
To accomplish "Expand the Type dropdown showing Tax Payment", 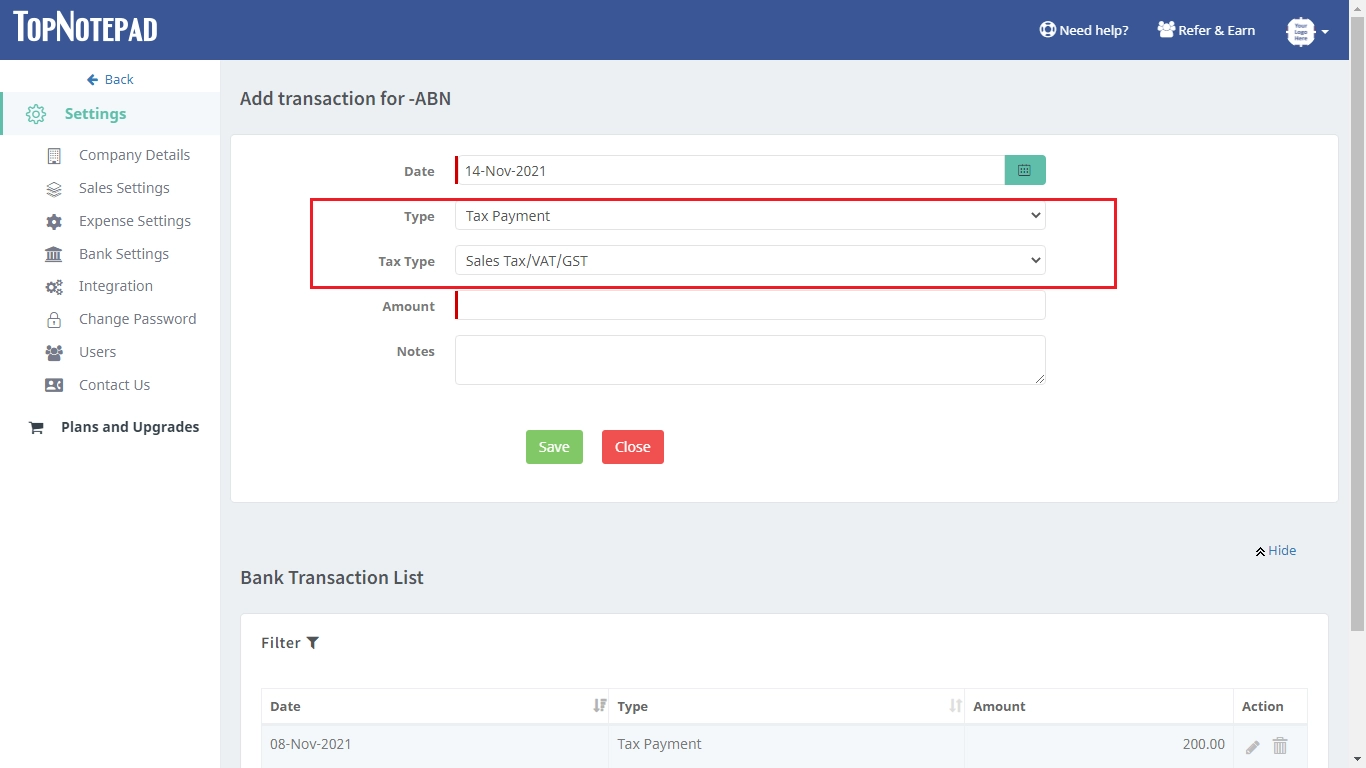I will click(749, 216).
